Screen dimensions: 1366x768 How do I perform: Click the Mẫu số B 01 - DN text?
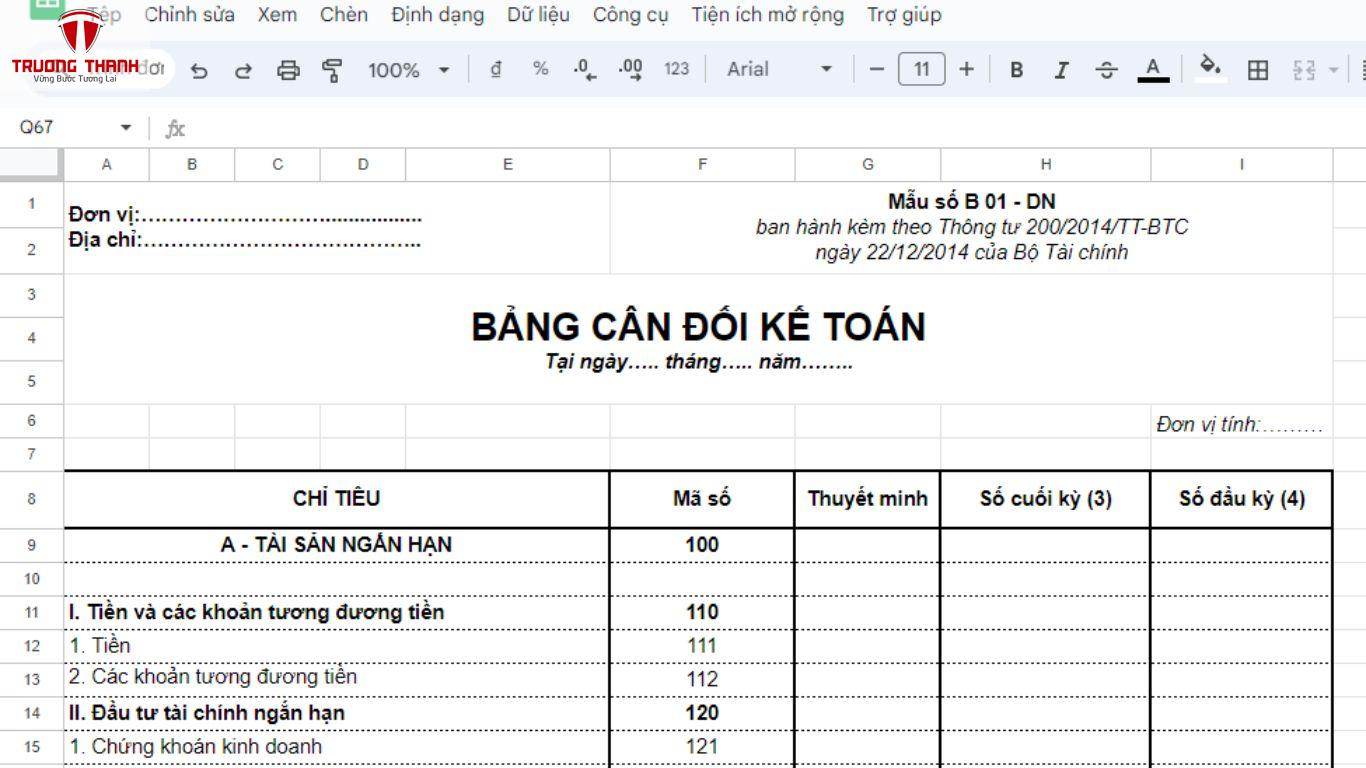point(972,202)
